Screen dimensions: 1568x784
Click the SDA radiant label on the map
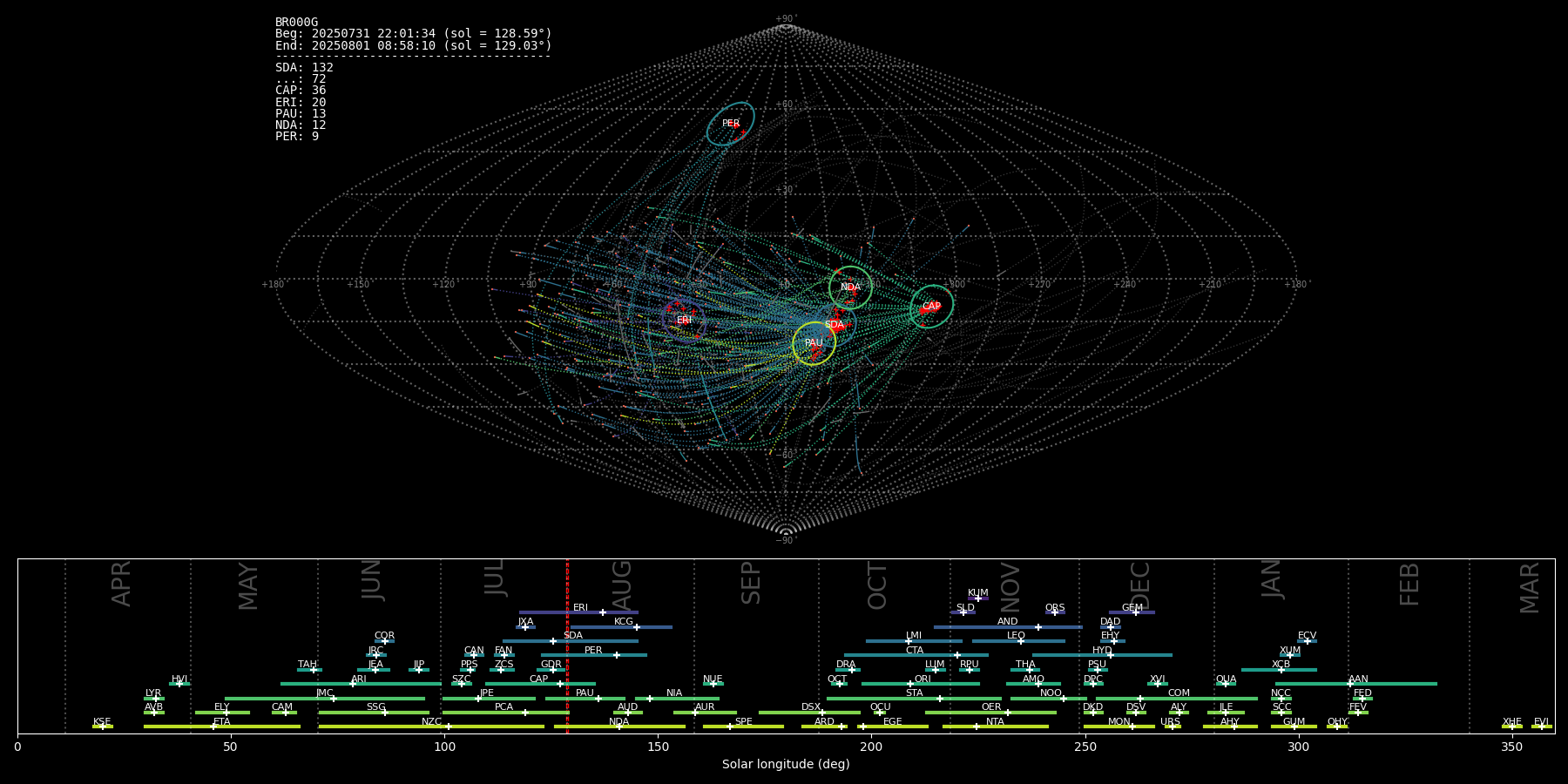point(835,325)
